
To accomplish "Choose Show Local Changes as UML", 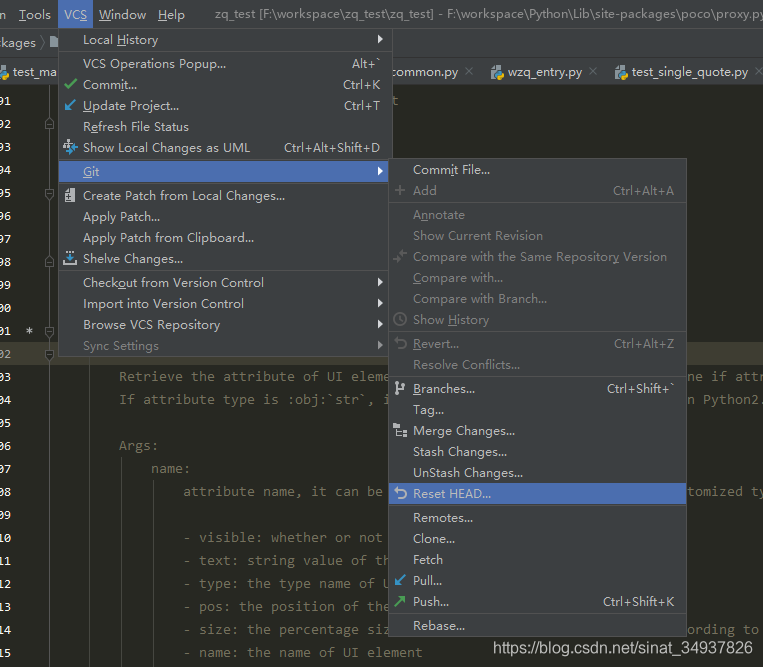I will (x=223, y=147).
